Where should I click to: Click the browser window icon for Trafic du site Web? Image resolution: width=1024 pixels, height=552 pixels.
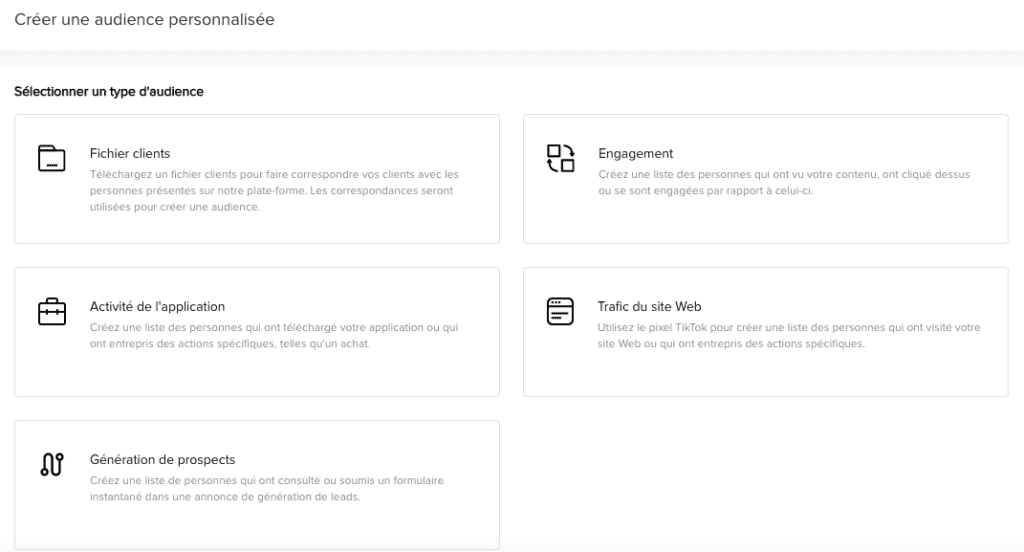pyautogui.click(x=560, y=311)
